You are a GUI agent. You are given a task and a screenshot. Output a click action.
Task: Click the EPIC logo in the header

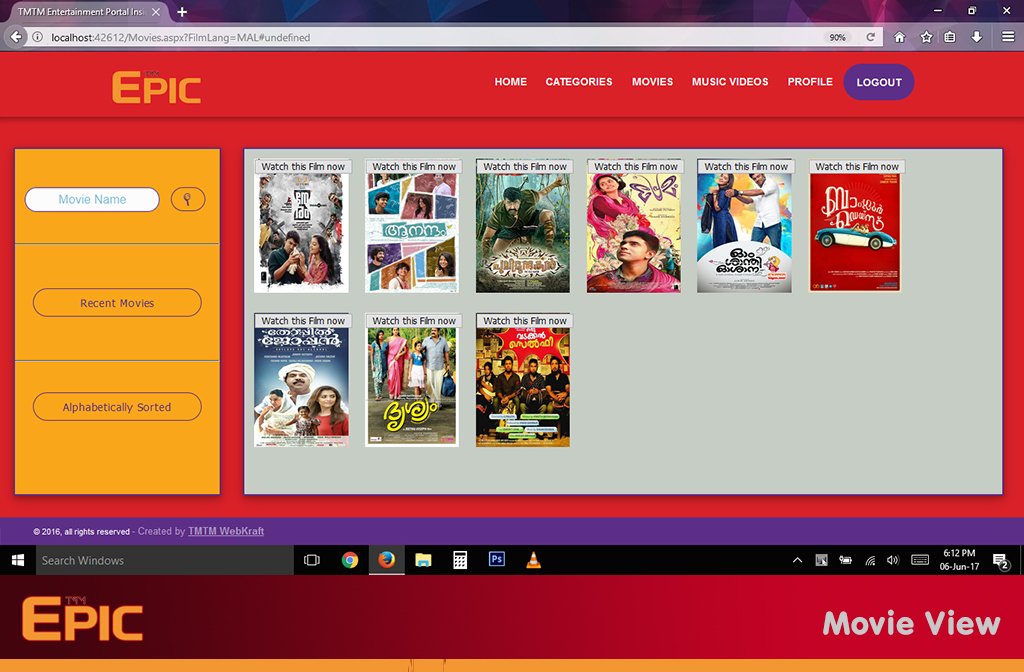(x=157, y=87)
